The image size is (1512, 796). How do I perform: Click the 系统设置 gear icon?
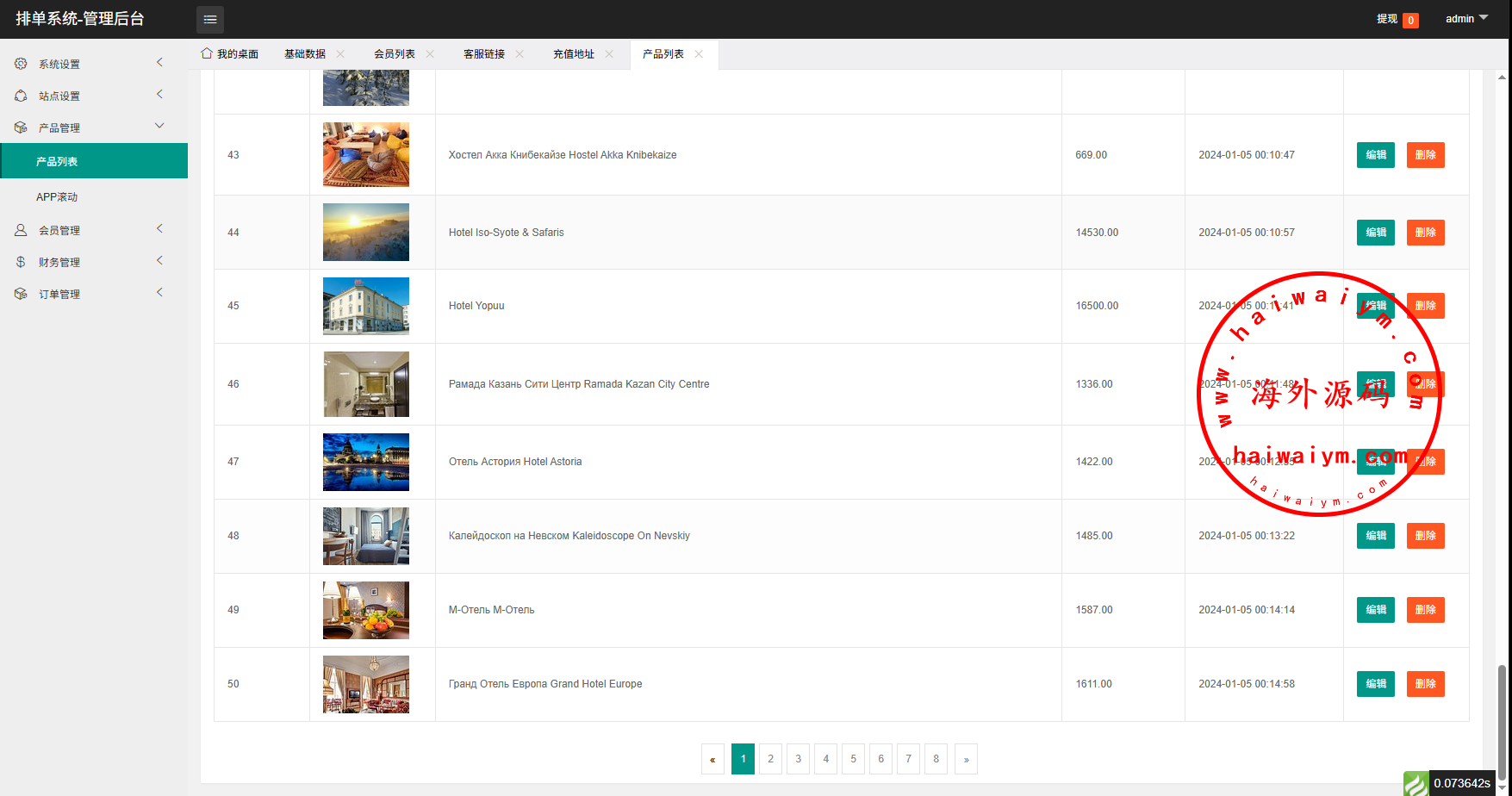pyautogui.click(x=21, y=64)
